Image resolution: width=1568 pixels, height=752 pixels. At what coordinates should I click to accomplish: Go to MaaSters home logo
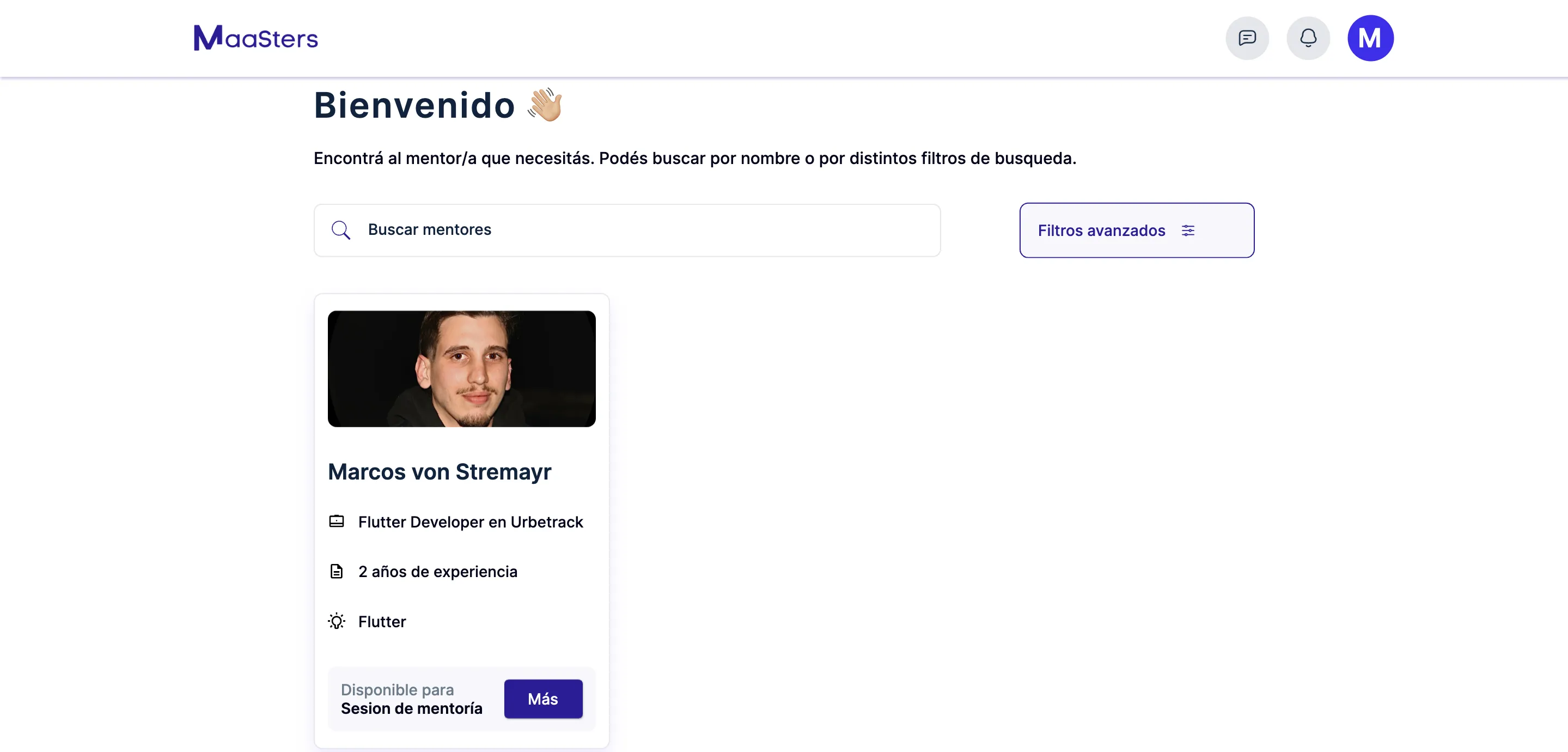(x=255, y=38)
